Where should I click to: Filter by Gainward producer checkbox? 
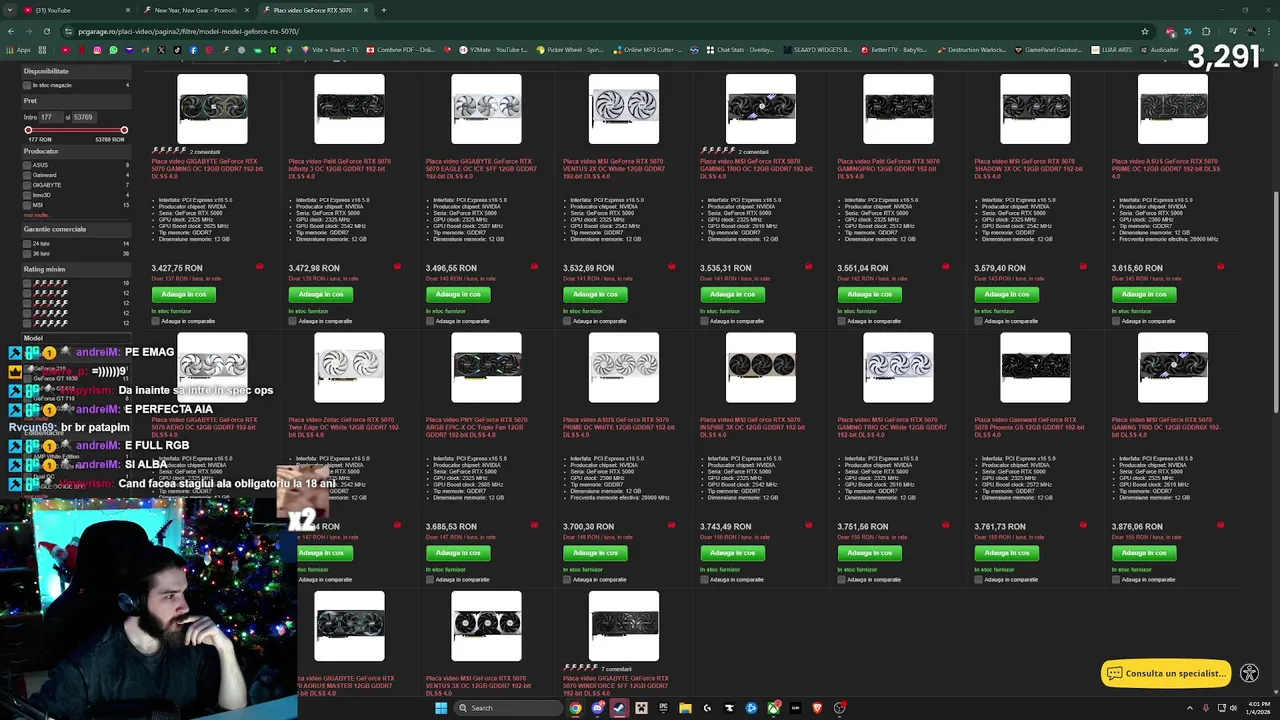(x=27, y=175)
